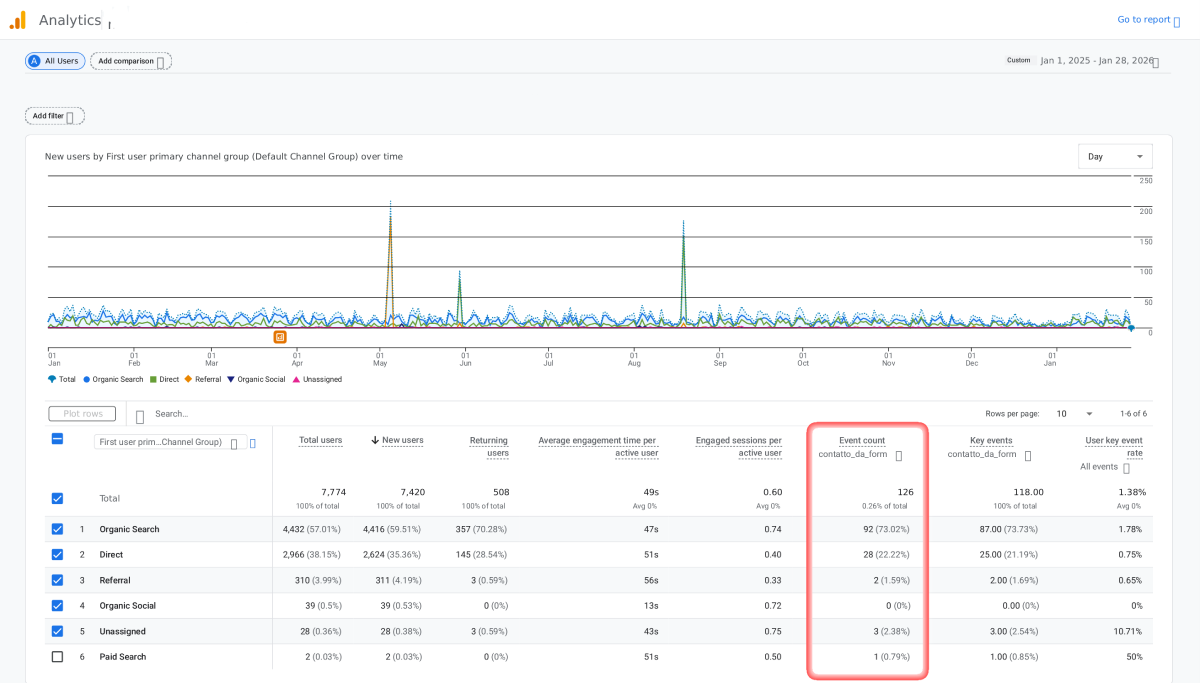
Task: Open the Day granularity dropdown
Action: tap(1115, 157)
